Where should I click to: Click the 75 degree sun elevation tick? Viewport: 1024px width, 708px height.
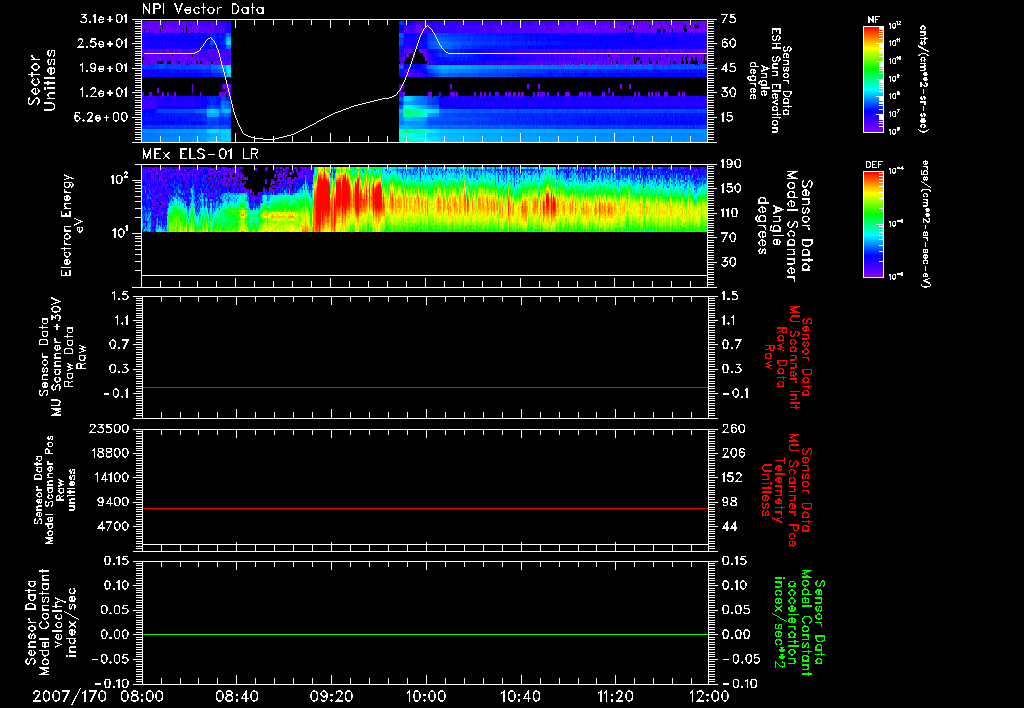pos(729,19)
